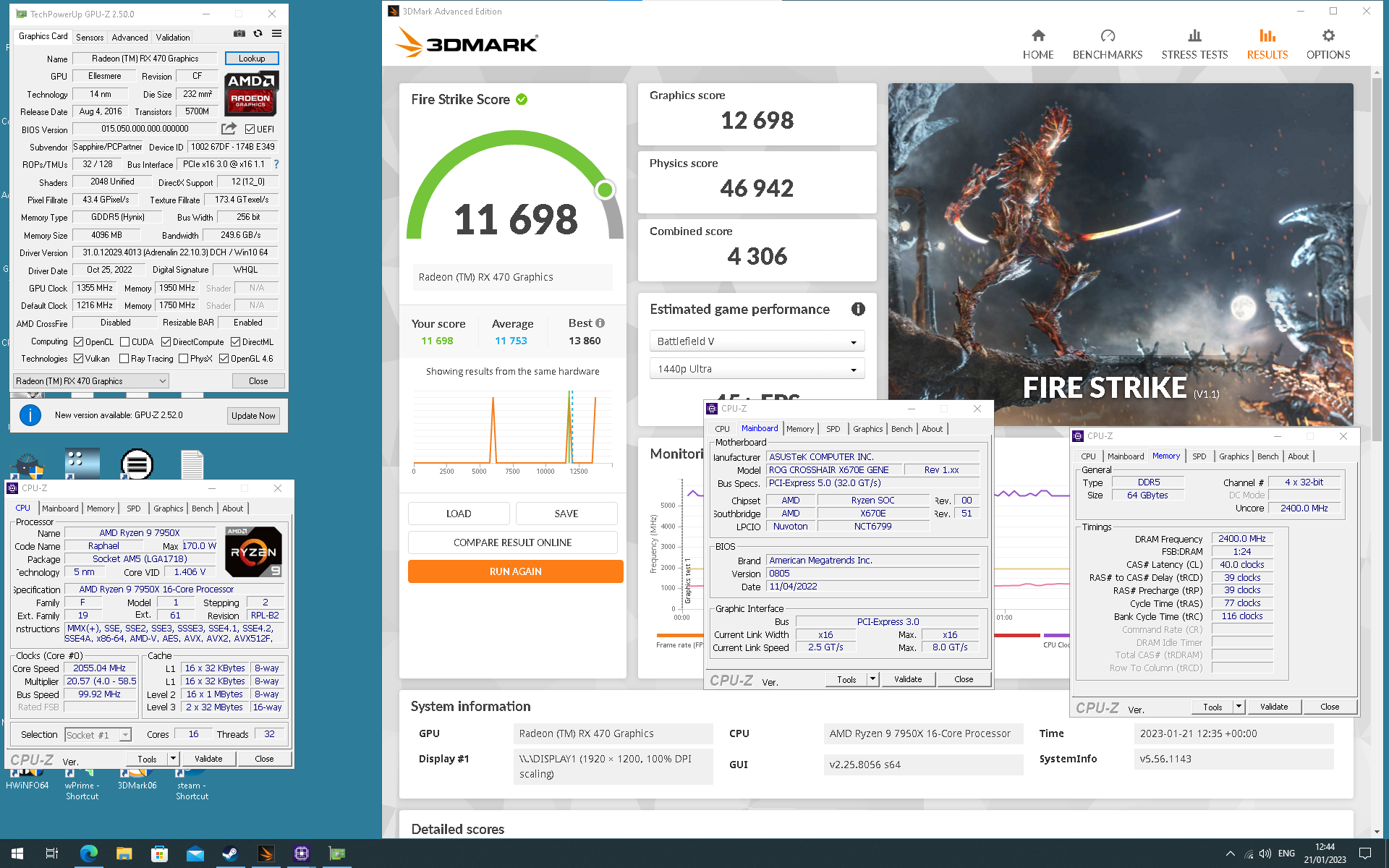
Task: Click estimated game performance info icon
Action: (x=858, y=309)
